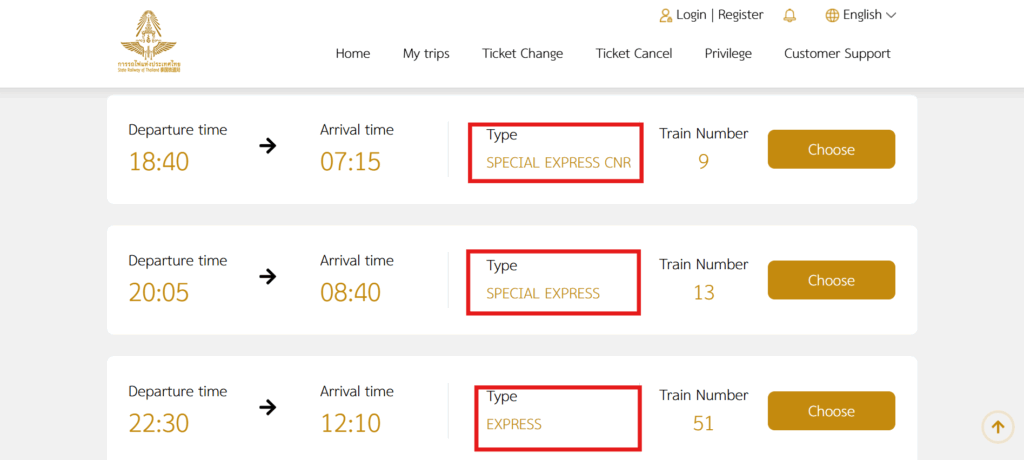Click the 20:05 departure time text
This screenshot has width=1024, height=460.
click(x=159, y=293)
